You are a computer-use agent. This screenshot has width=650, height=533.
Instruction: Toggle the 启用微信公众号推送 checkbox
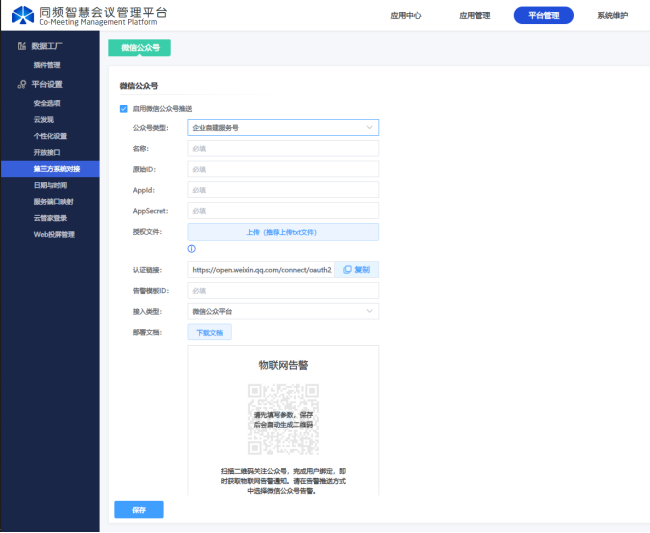(123, 108)
